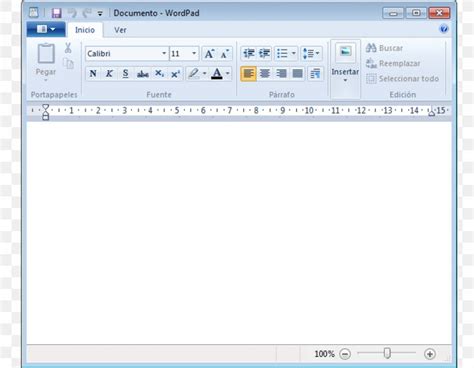The image size is (474, 368).
Task: Click the grow font large A icon
Action: tap(209, 53)
